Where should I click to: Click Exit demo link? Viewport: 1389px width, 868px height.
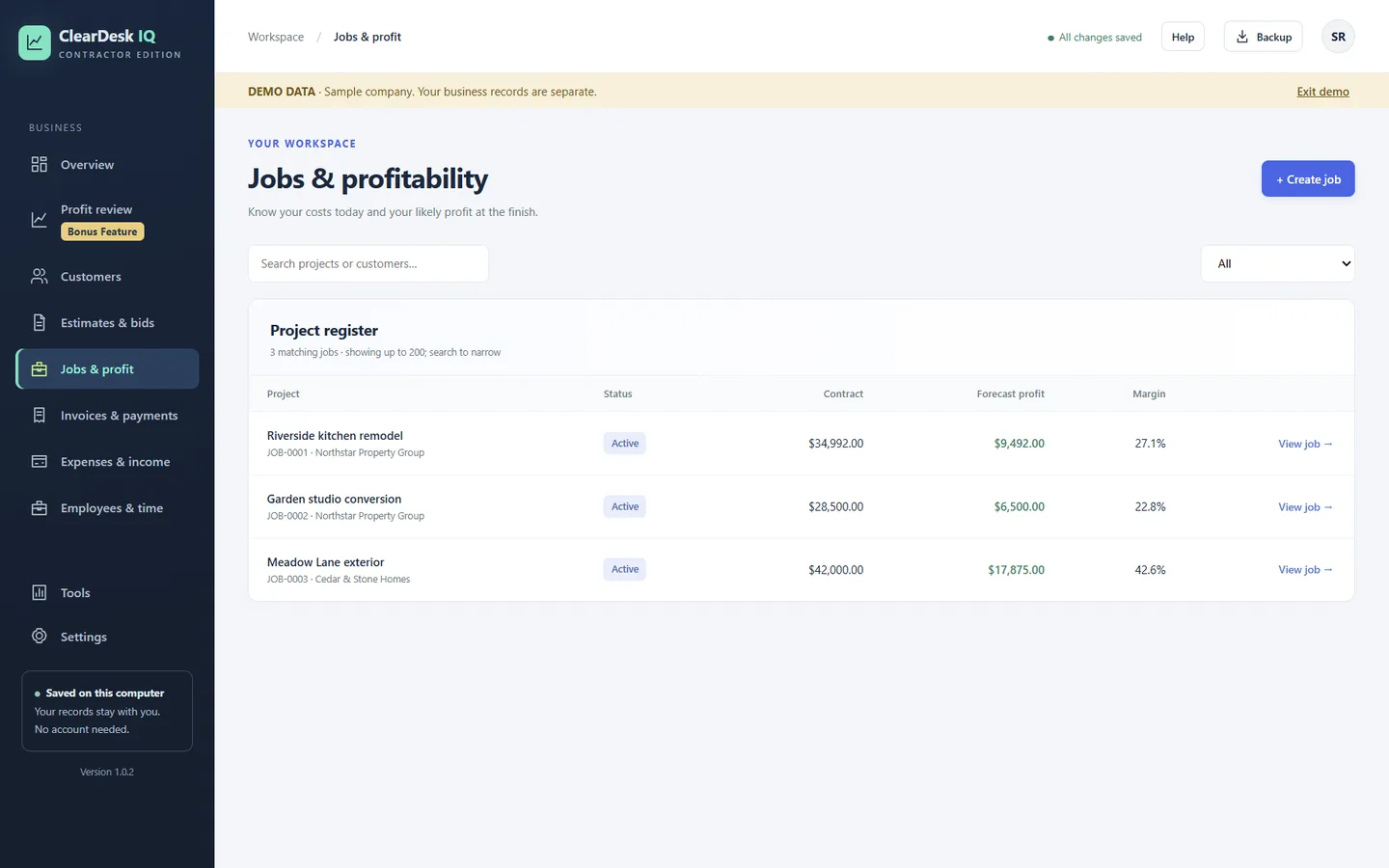click(x=1322, y=92)
